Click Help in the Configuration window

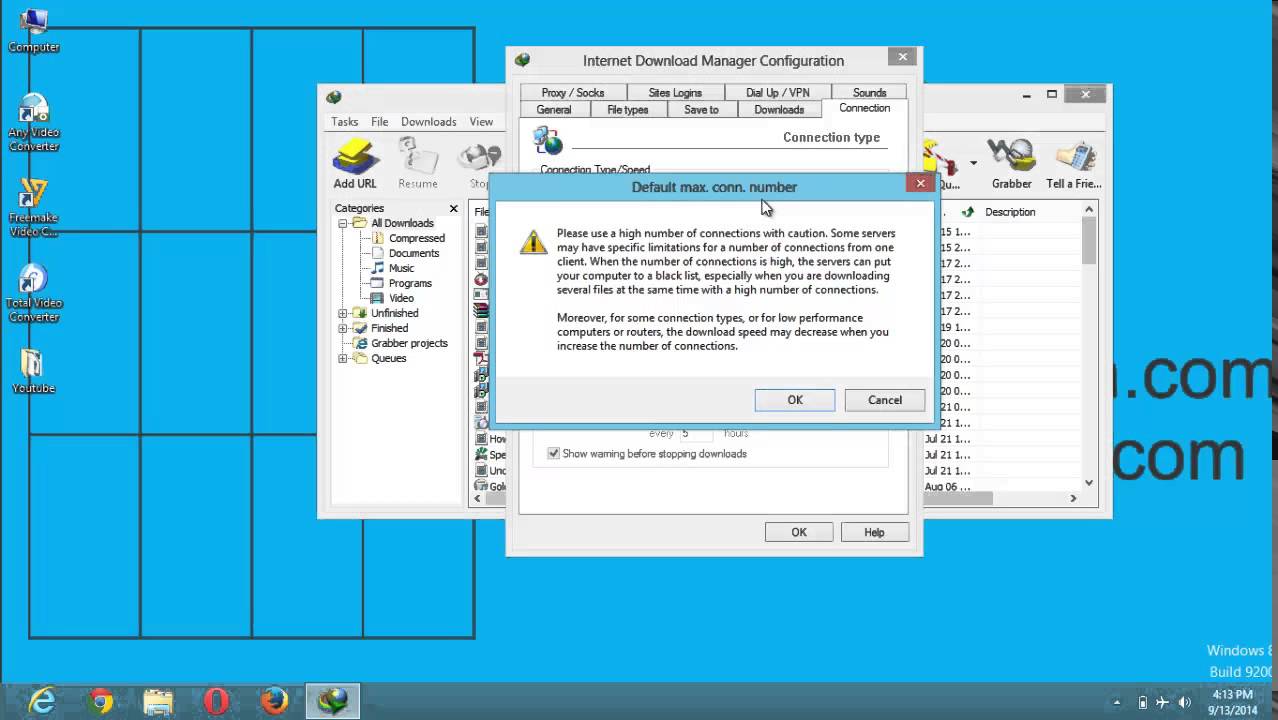874,532
